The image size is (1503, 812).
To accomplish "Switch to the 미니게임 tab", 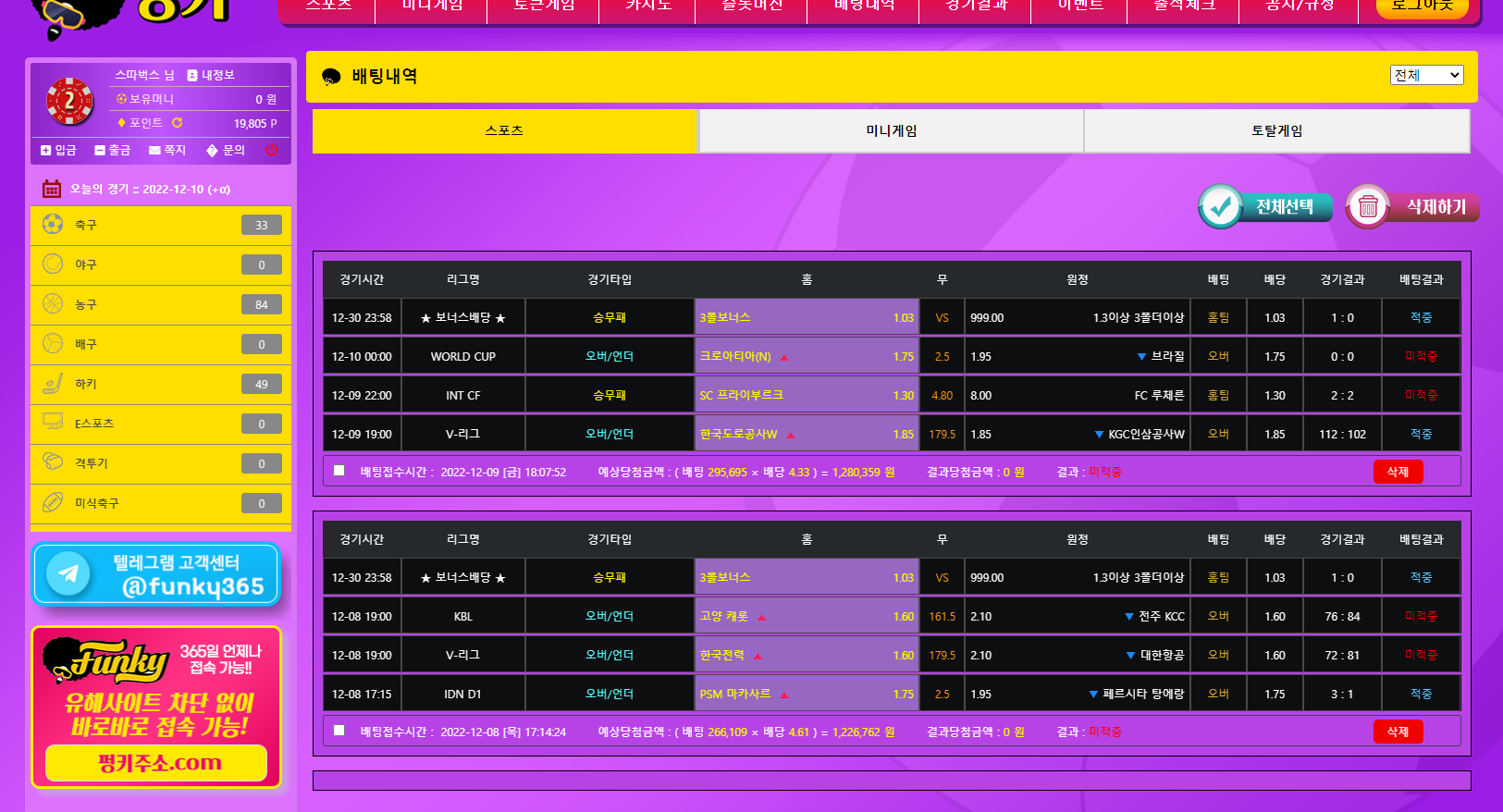I will coord(891,130).
